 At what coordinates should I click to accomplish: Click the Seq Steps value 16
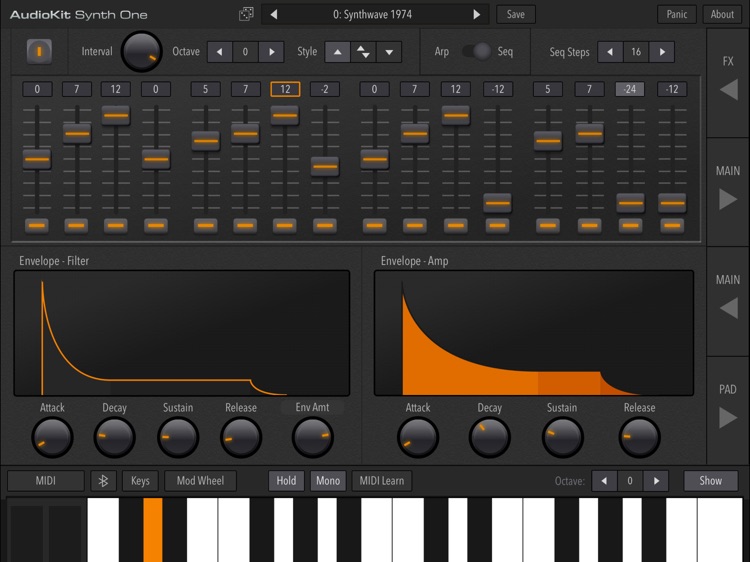point(636,52)
